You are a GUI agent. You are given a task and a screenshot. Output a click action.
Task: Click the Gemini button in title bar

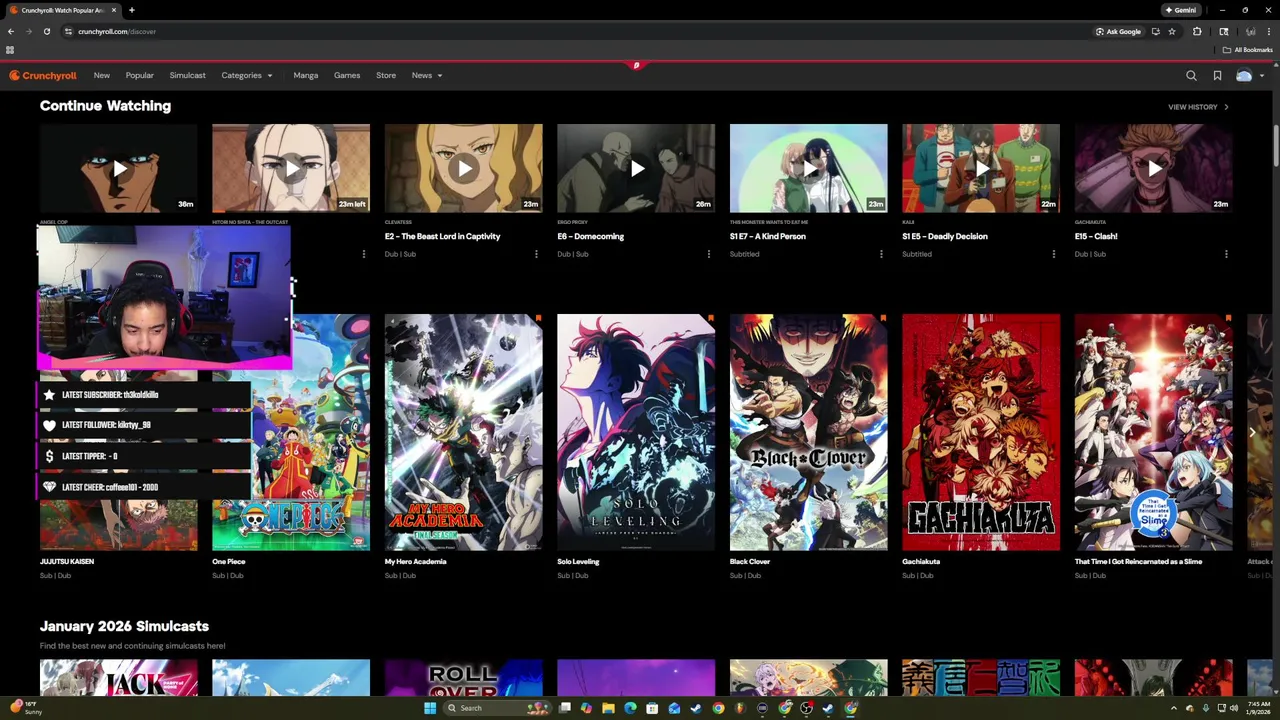(x=1181, y=10)
